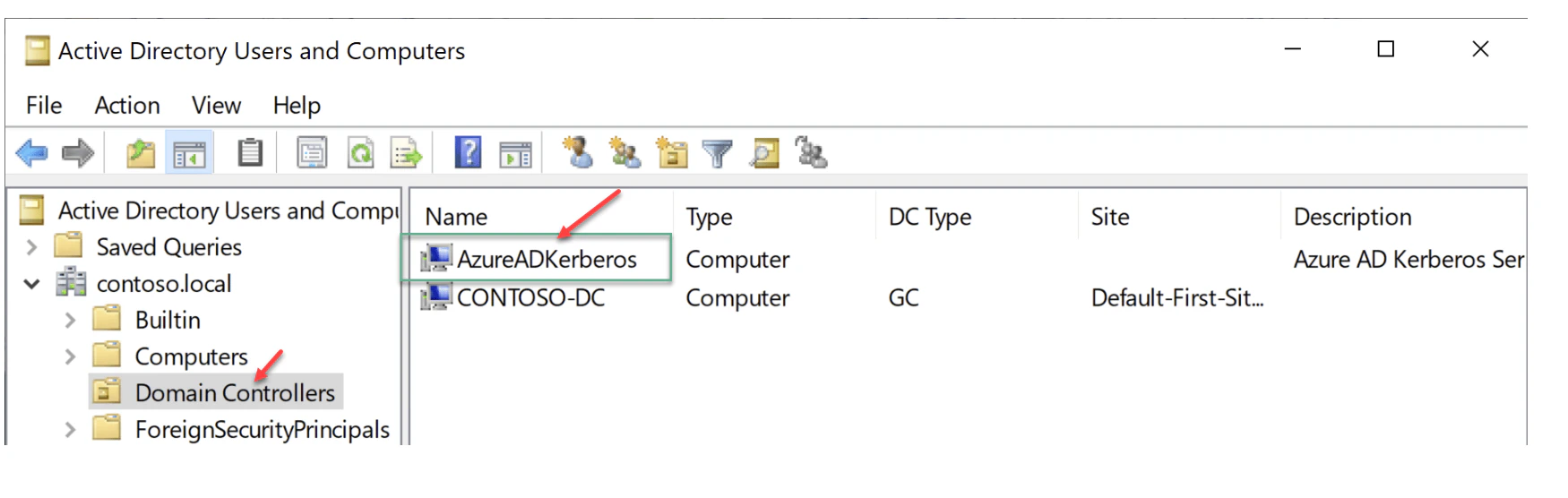Add selected objects to a group
Screen dimensions: 1568x498
pyautogui.click(x=811, y=153)
